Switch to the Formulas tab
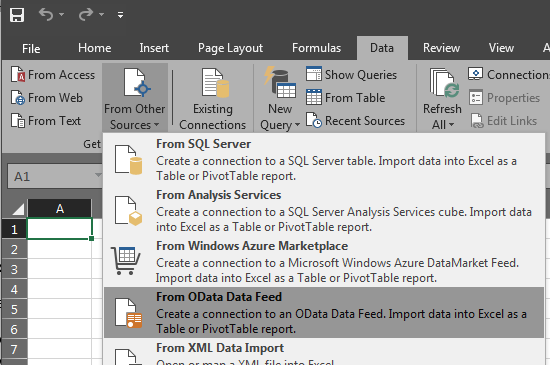 pyautogui.click(x=316, y=48)
